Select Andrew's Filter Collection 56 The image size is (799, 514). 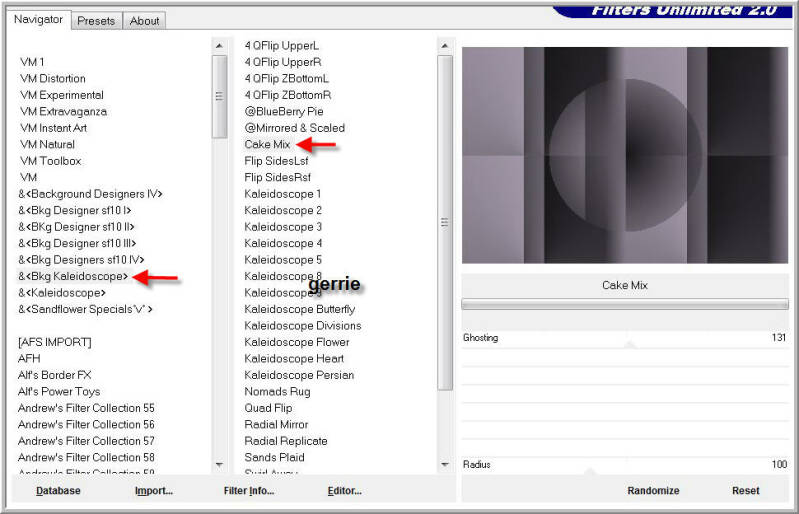click(86, 424)
